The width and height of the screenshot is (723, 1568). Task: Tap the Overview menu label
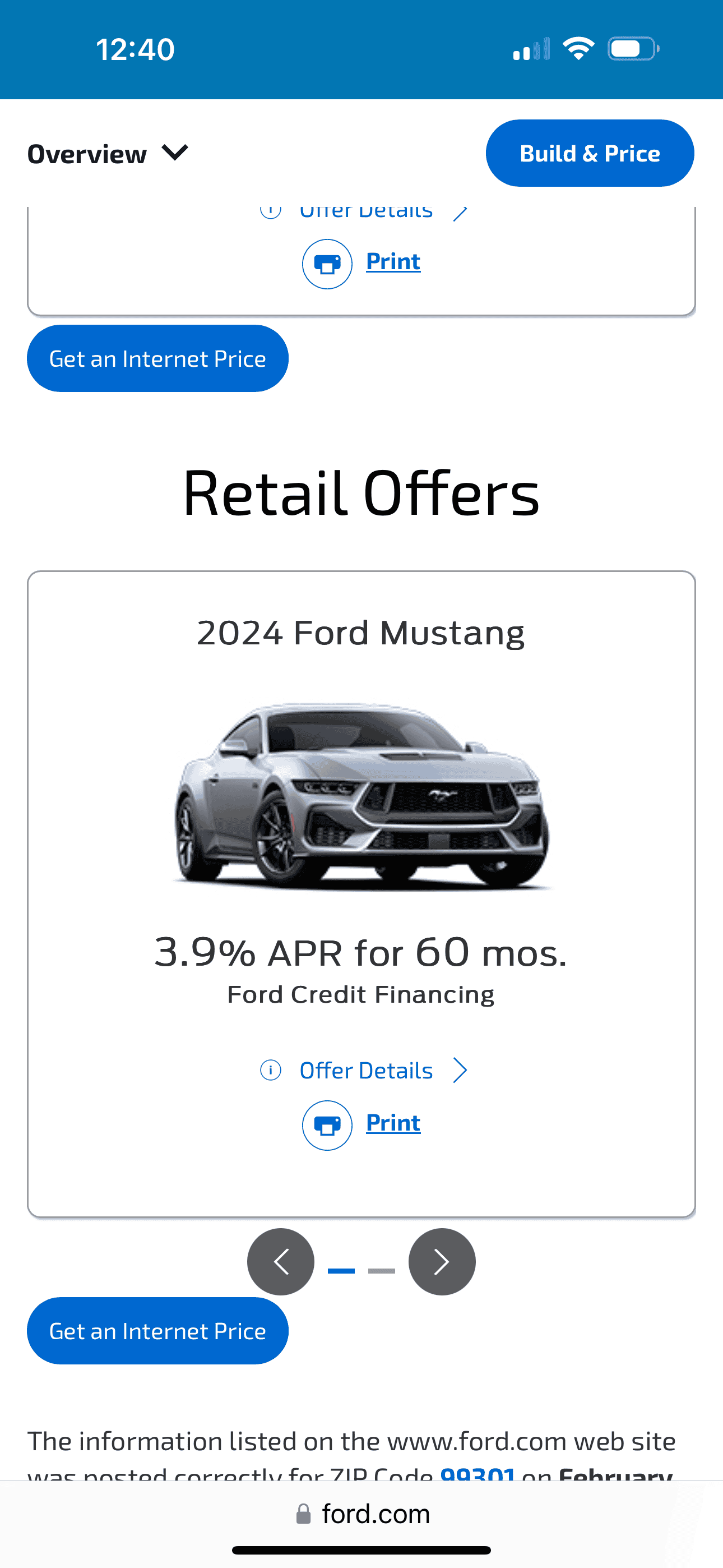87,154
